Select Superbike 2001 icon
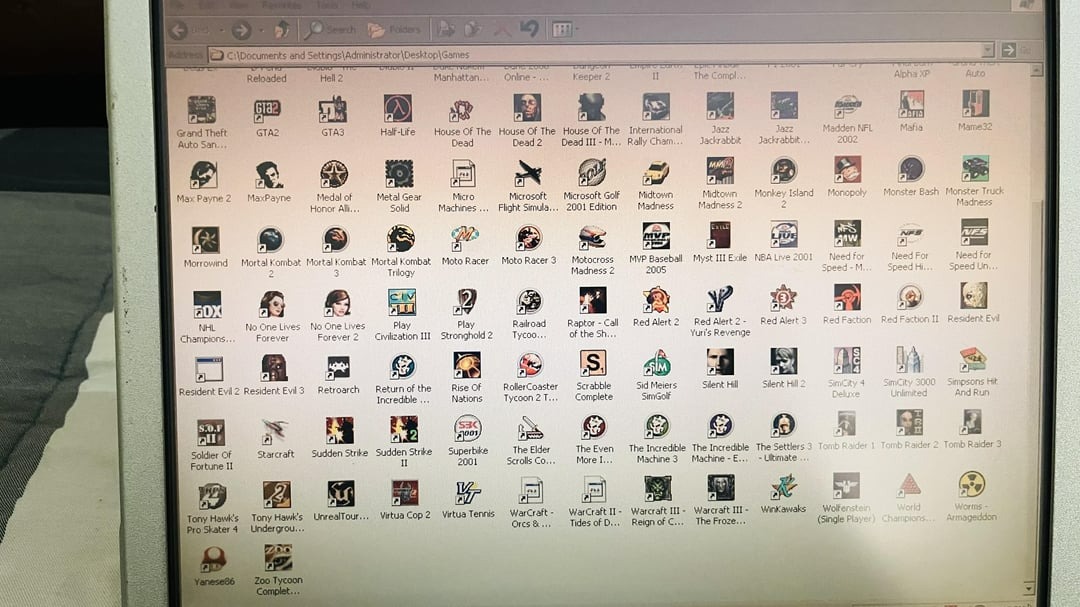Viewport: 1080px width, 607px height. 468,429
